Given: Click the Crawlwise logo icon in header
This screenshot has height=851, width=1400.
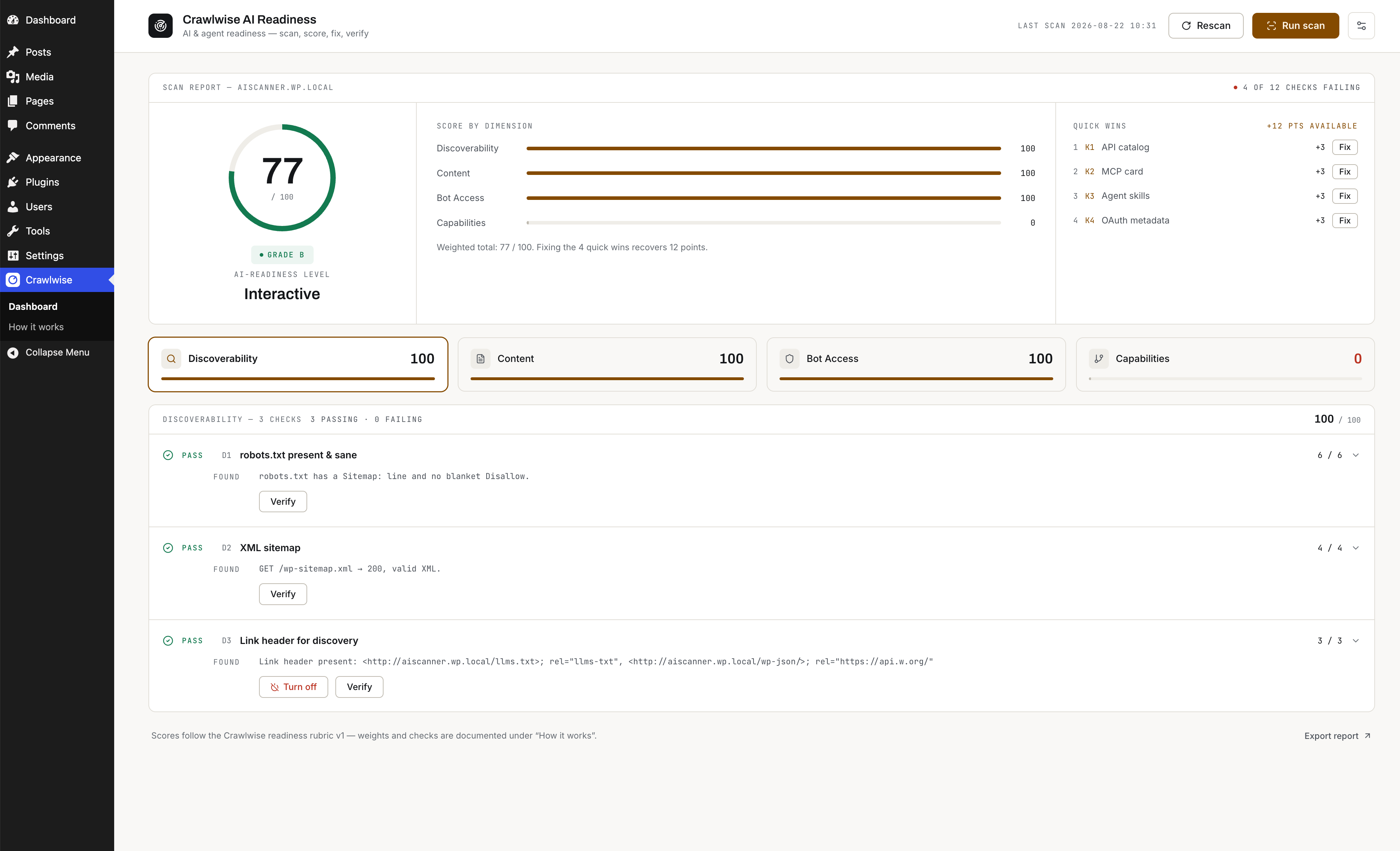Looking at the screenshot, I should pos(160,26).
